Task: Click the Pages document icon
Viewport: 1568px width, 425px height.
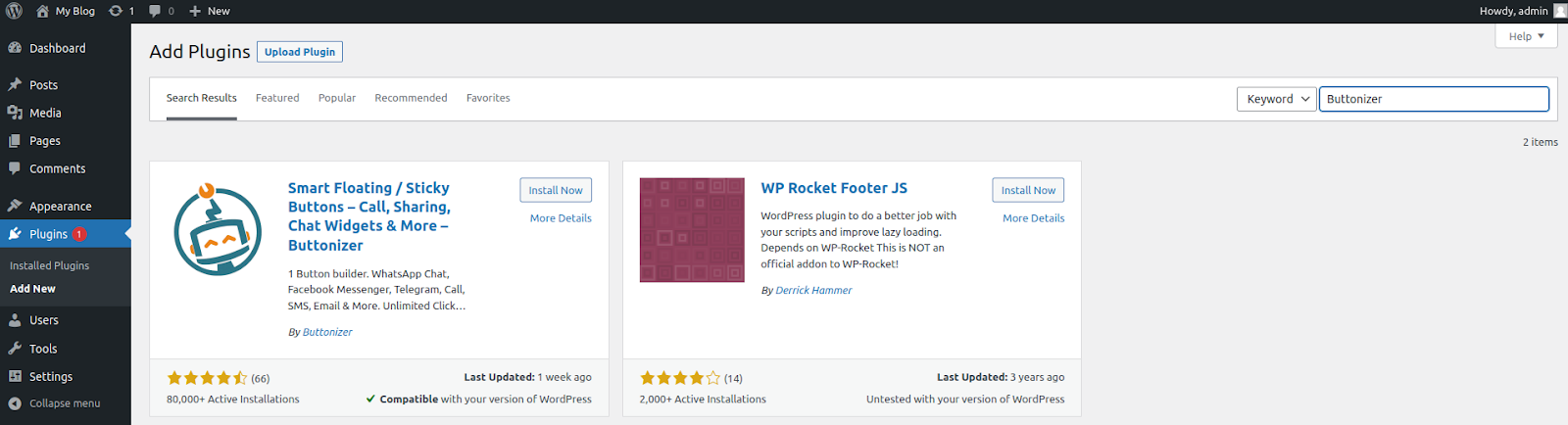Action: pyautogui.click(x=15, y=141)
